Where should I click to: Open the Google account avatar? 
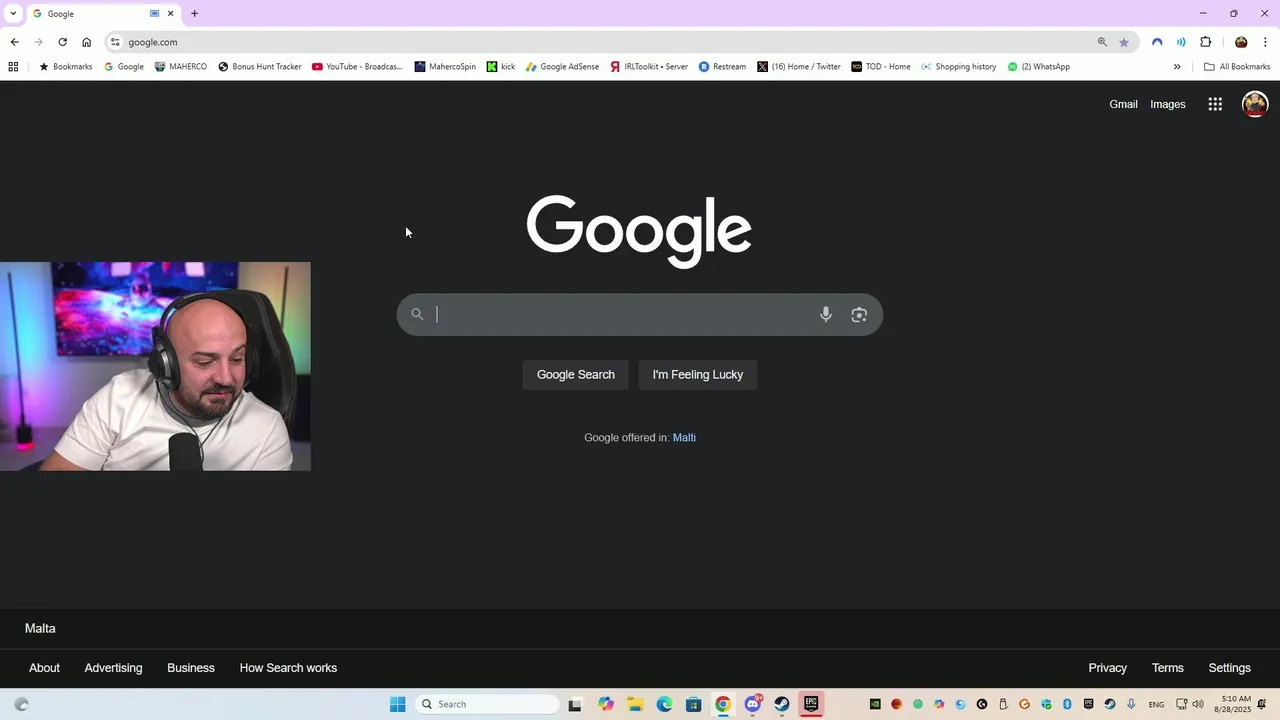tap(1255, 104)
